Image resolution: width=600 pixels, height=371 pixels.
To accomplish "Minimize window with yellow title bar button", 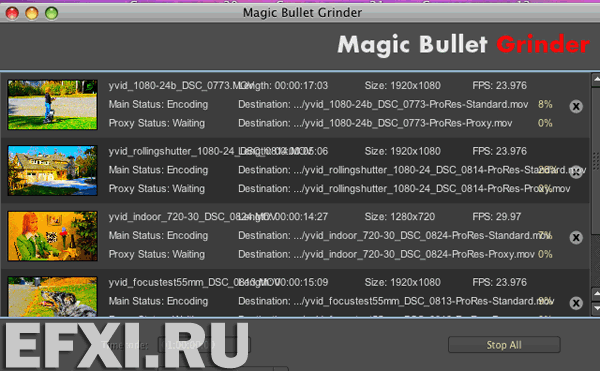I will click(x=32, y=13).
